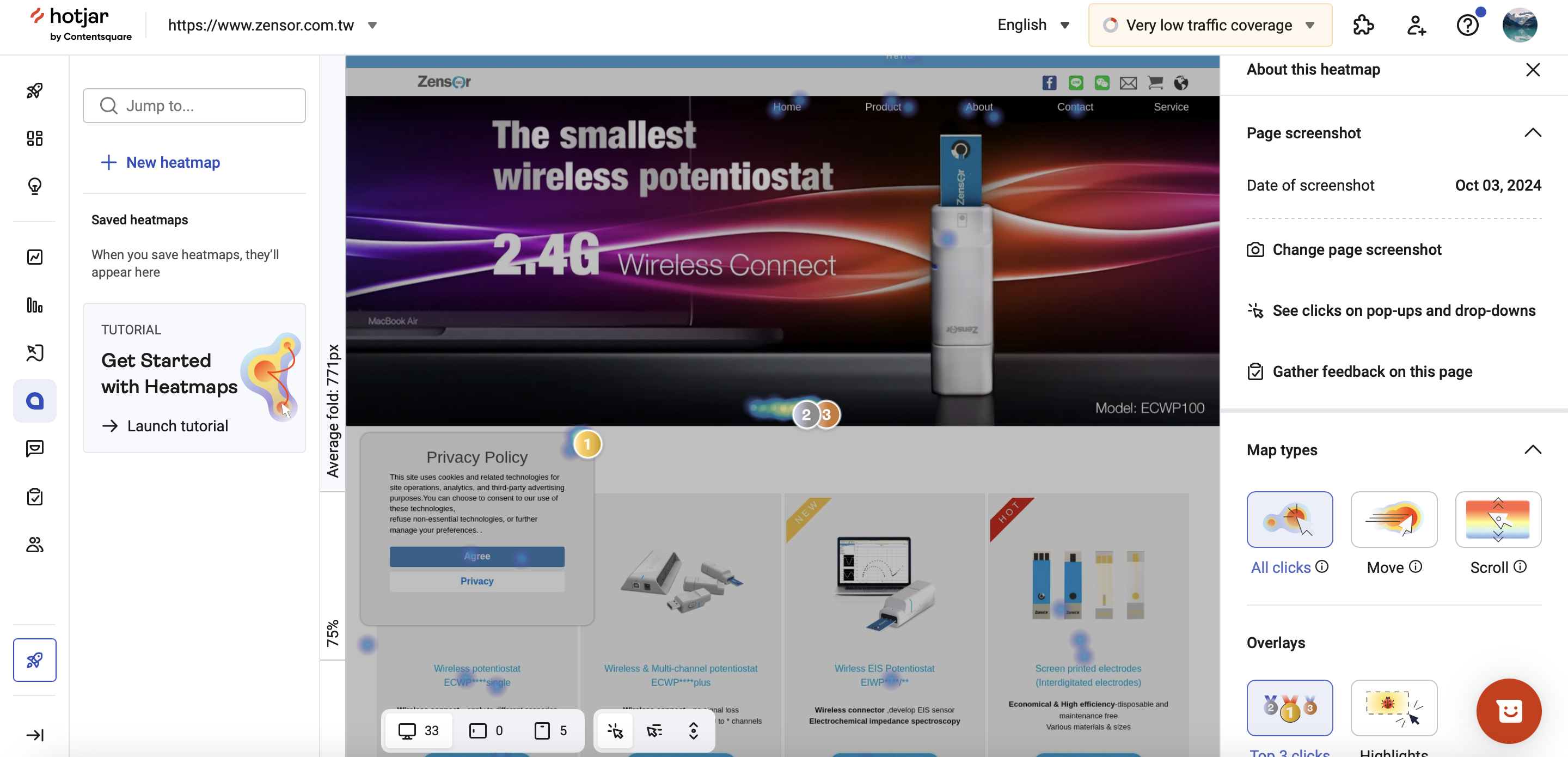The height and width of the screenshot is (757, 1568).
Task: Launch the heatmaps tutorial
Action: pyautogui.click(x=165, y=426)
